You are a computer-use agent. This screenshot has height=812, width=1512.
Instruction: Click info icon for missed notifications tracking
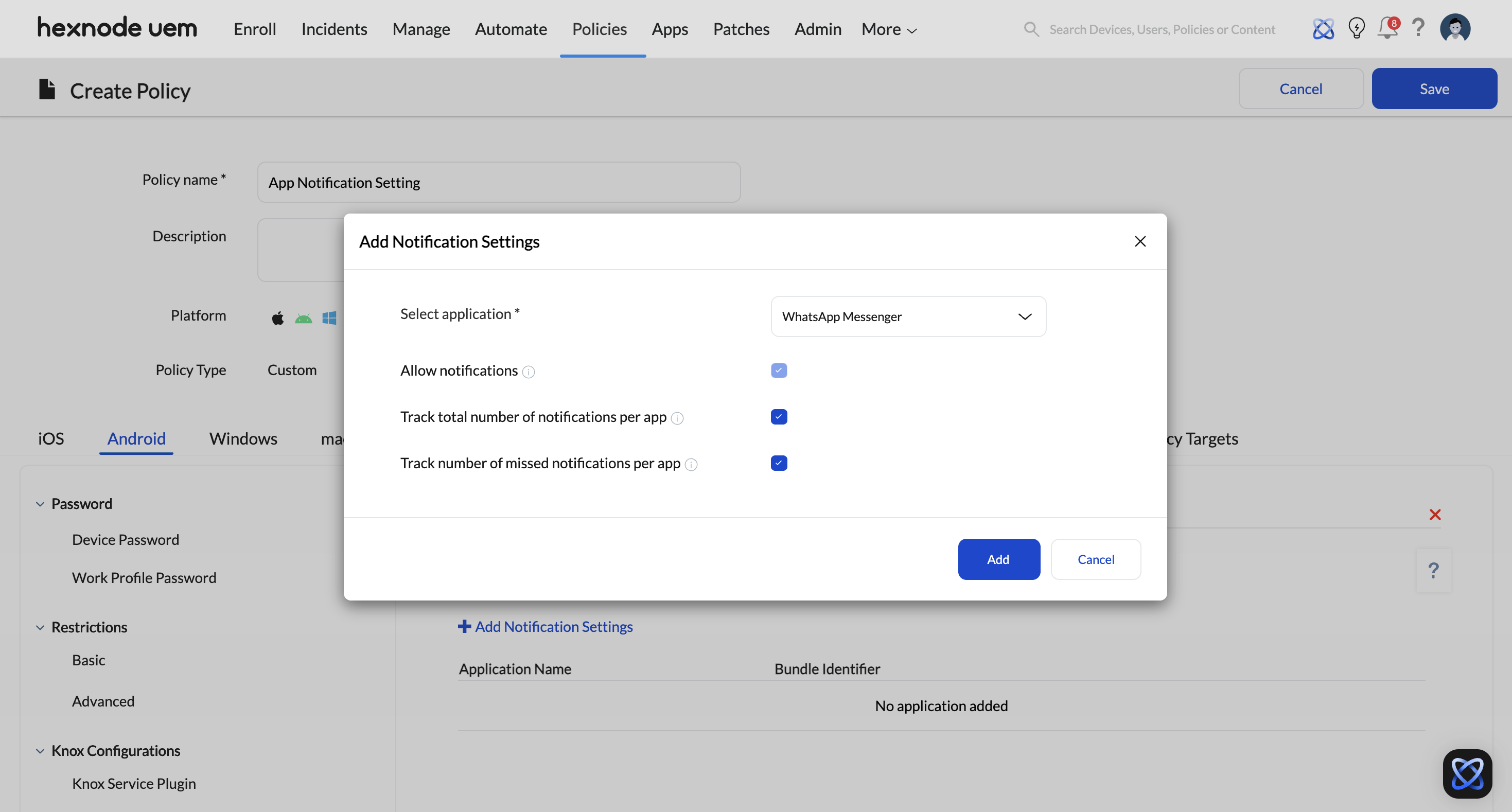tap(691, 465)
